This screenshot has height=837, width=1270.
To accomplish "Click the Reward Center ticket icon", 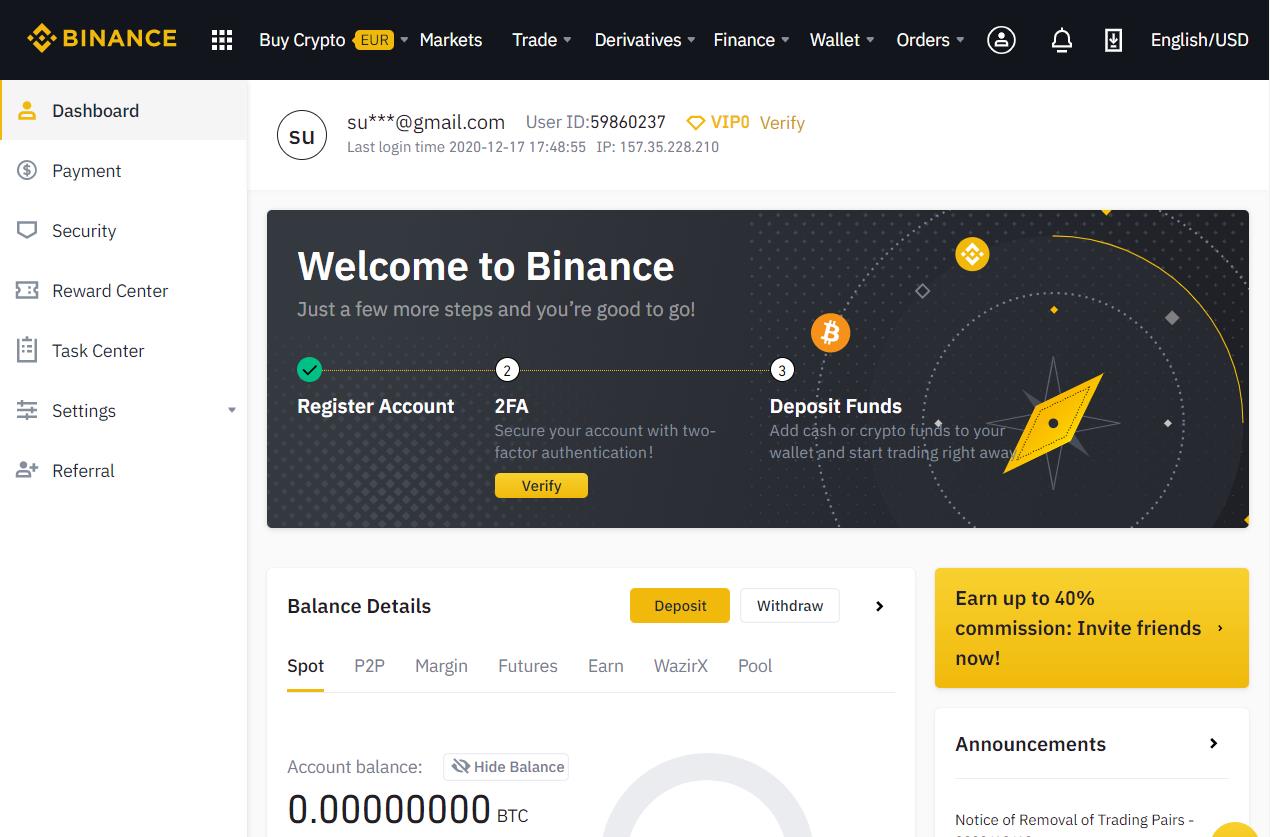I will (27, 290).
